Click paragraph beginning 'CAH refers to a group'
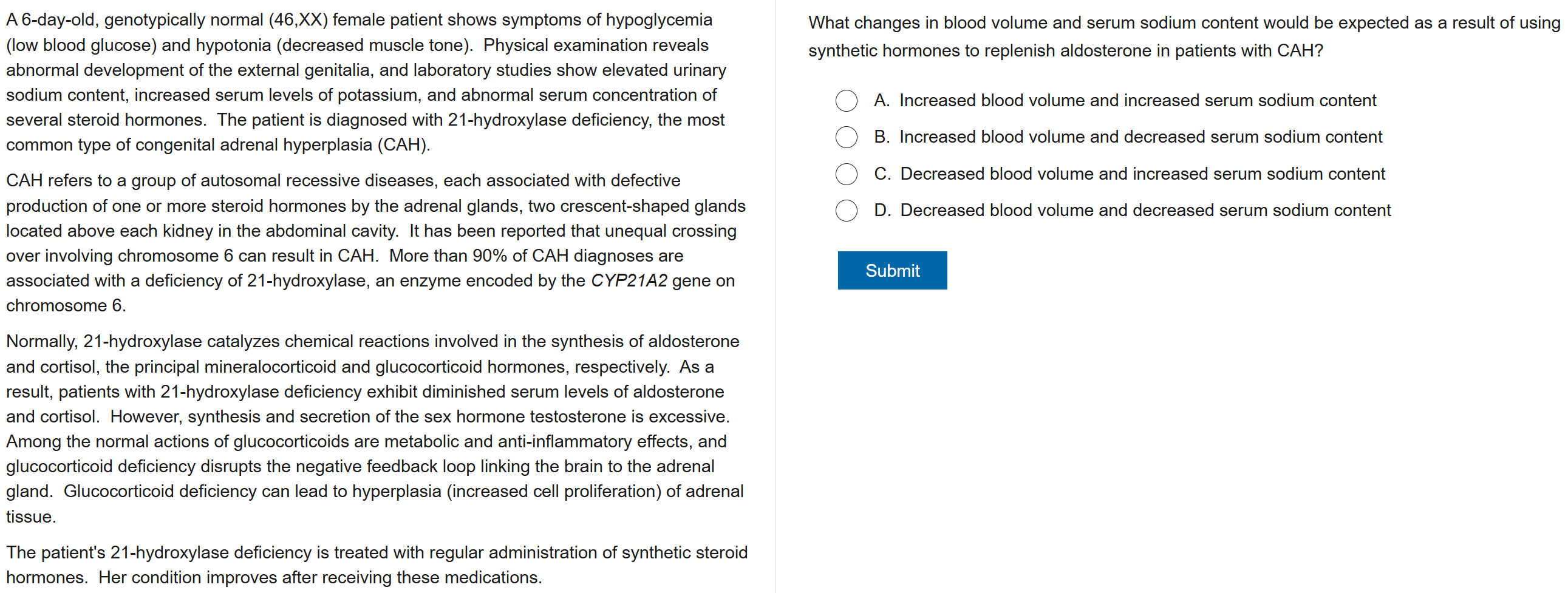This screenshot has width=1568, height=593. click(374, 243)
